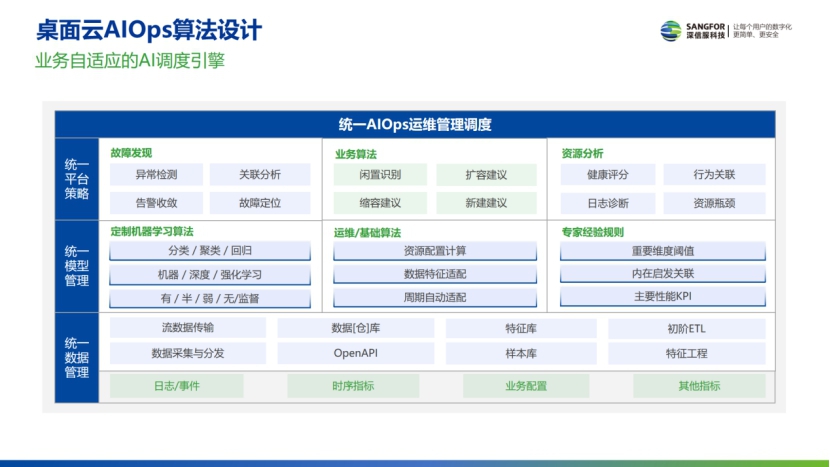
Task: Select the 资源瓶颈 box
Action: (714, 202)
